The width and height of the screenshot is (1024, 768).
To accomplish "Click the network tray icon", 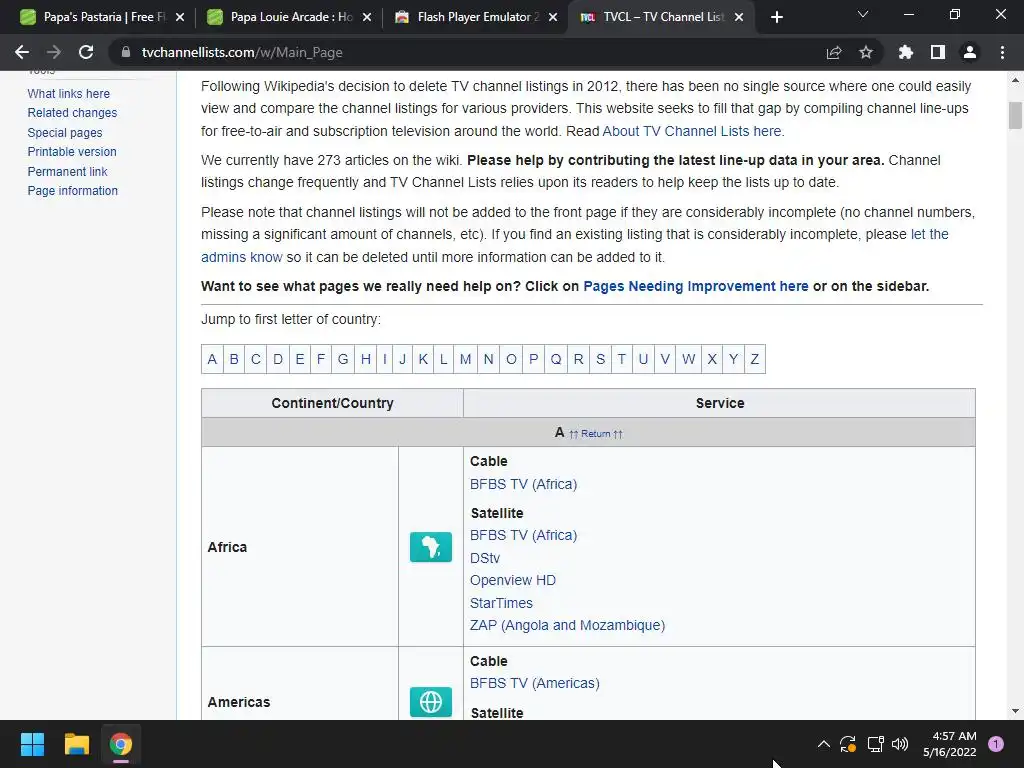I will [875, 744].
